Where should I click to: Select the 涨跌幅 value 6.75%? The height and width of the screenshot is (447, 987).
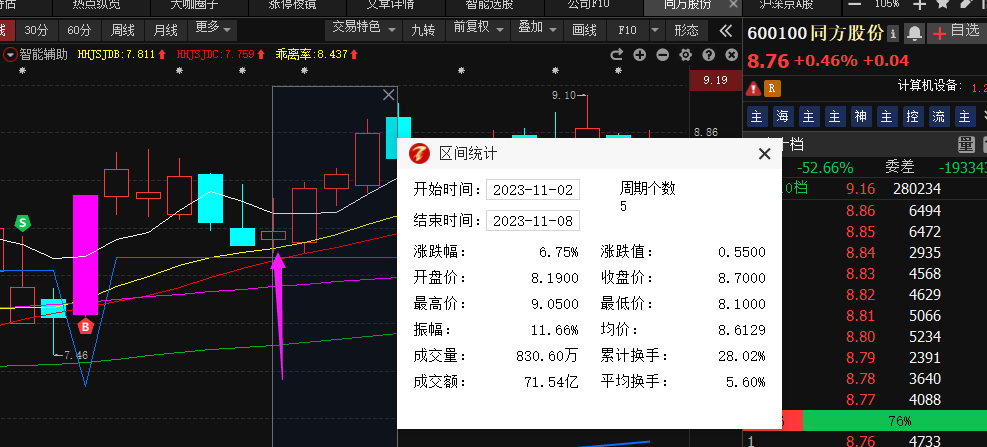558,252
